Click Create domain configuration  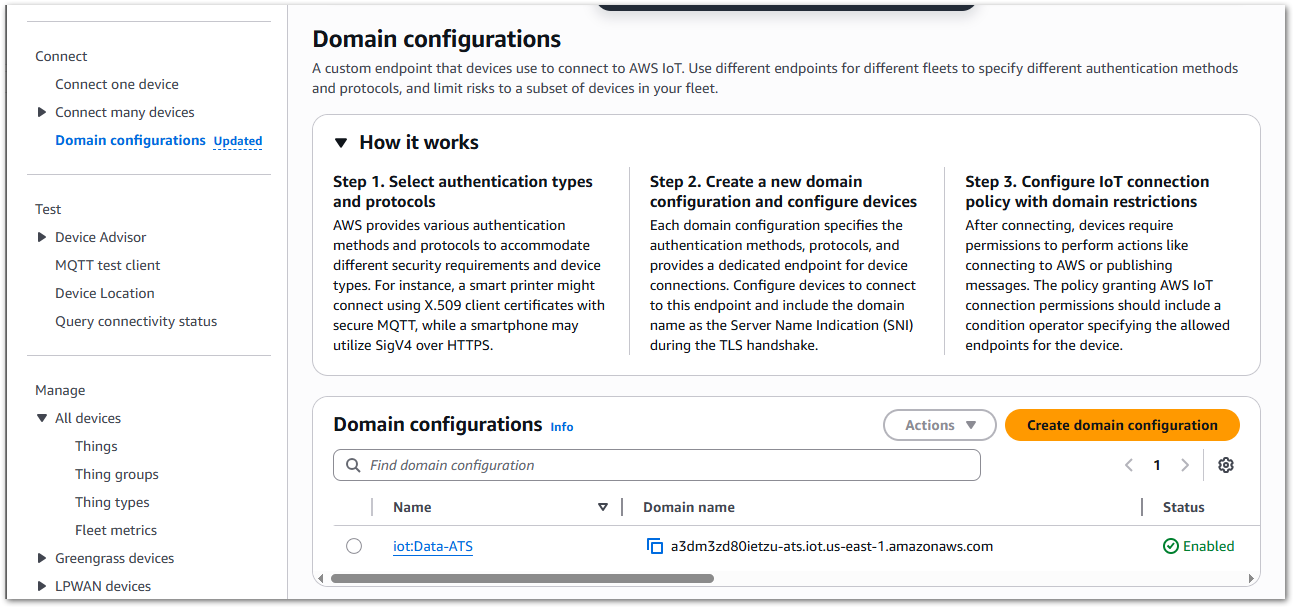coord(1121,424)
